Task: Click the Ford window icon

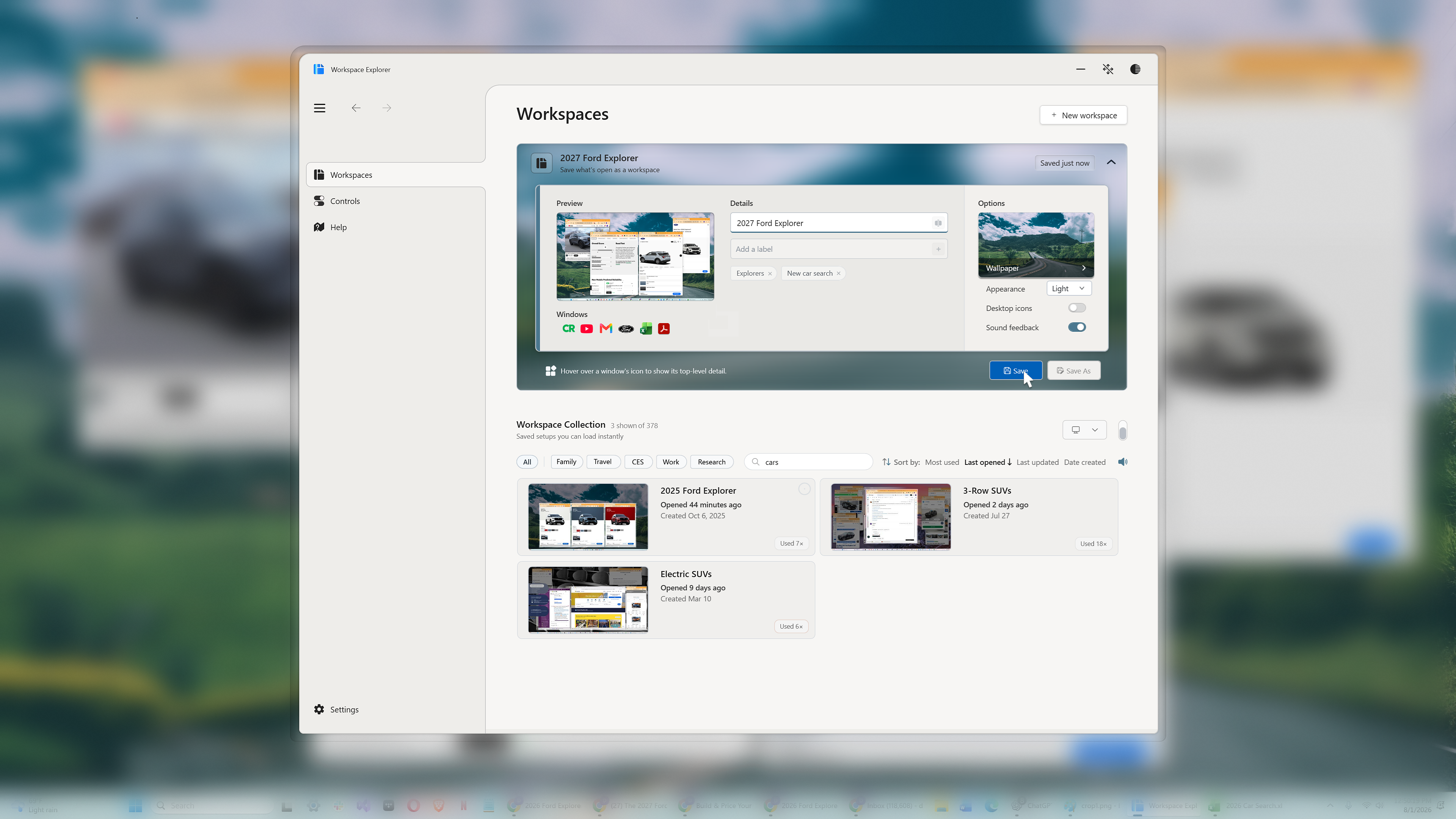Action: (x=626, y=328)
